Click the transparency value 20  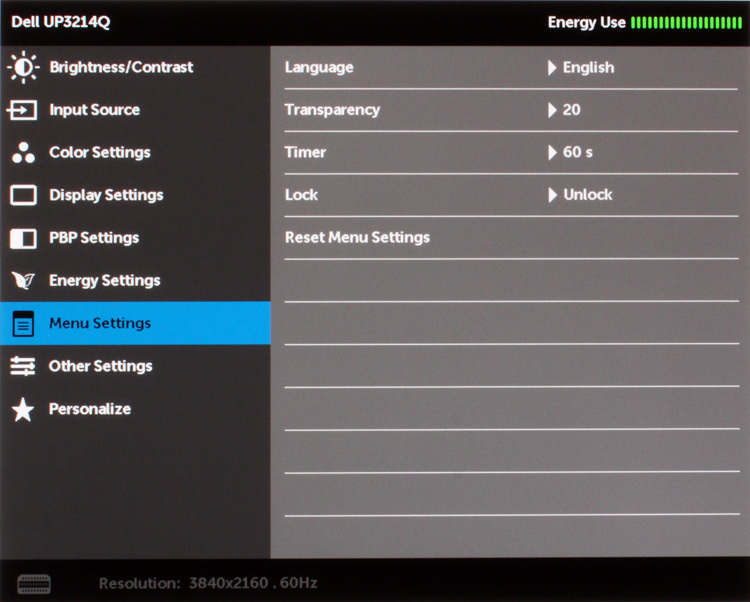[x=572, y=110]
